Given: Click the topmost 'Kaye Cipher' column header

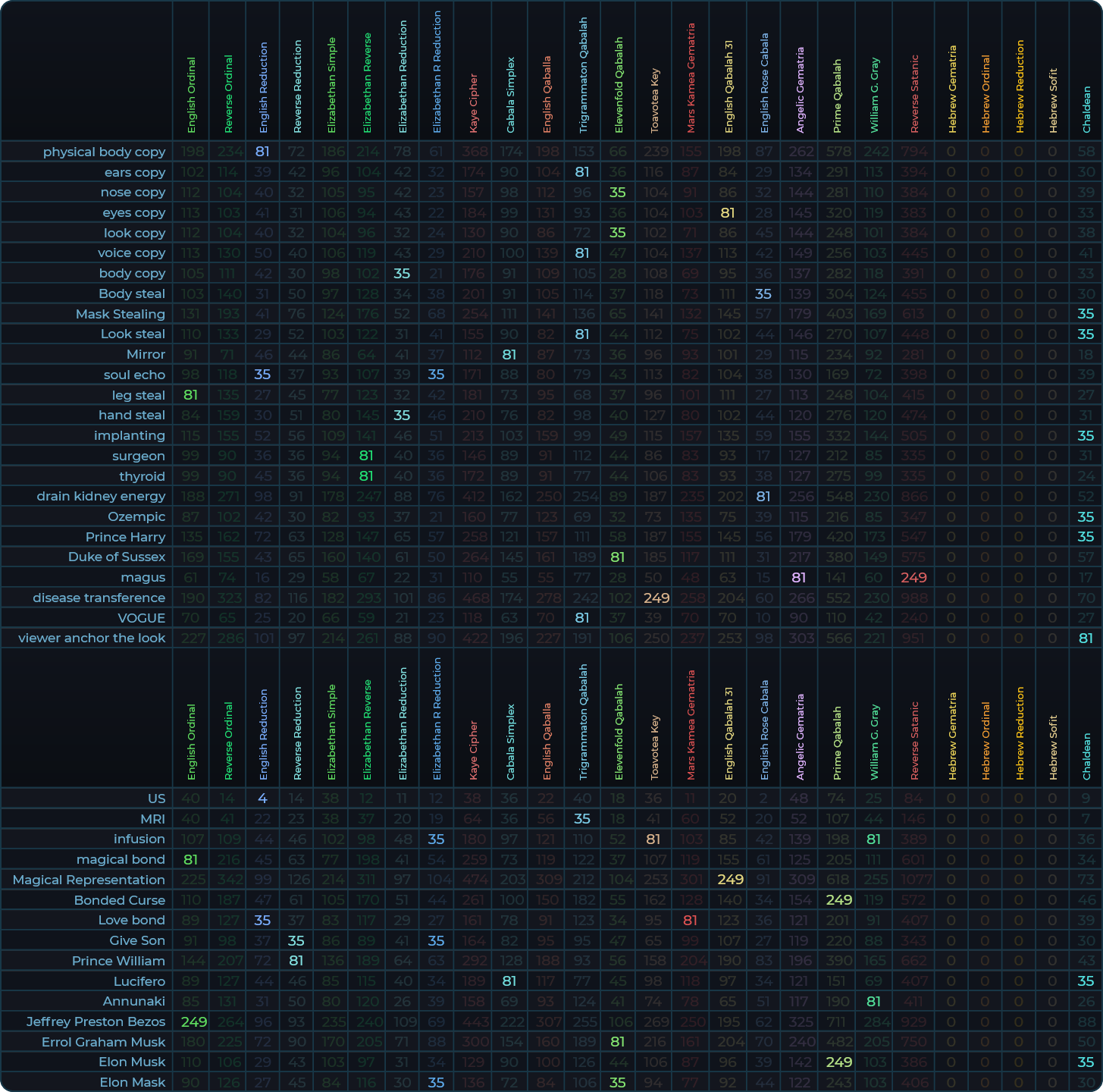Looking at the screenshot, I should [x=473, y=103].
